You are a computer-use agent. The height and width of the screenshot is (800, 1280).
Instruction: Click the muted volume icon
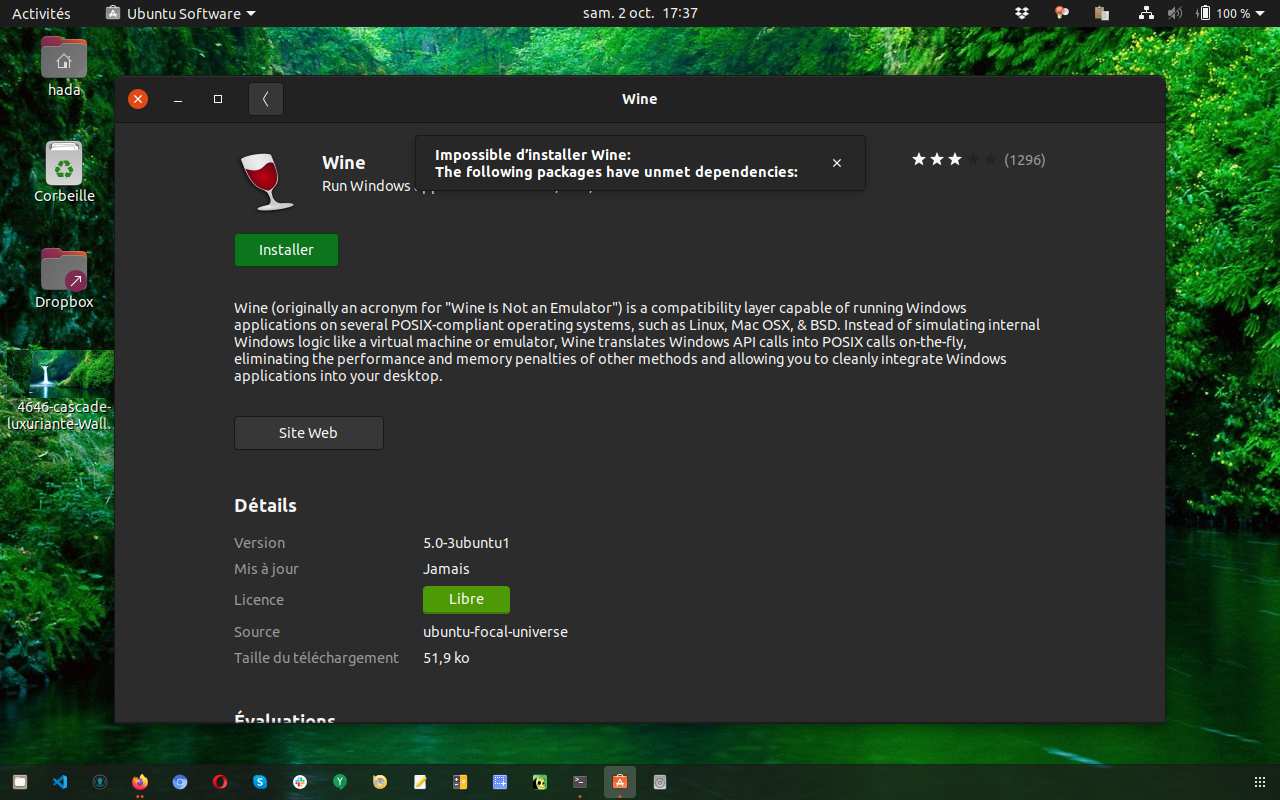(x=1175, y=13)
